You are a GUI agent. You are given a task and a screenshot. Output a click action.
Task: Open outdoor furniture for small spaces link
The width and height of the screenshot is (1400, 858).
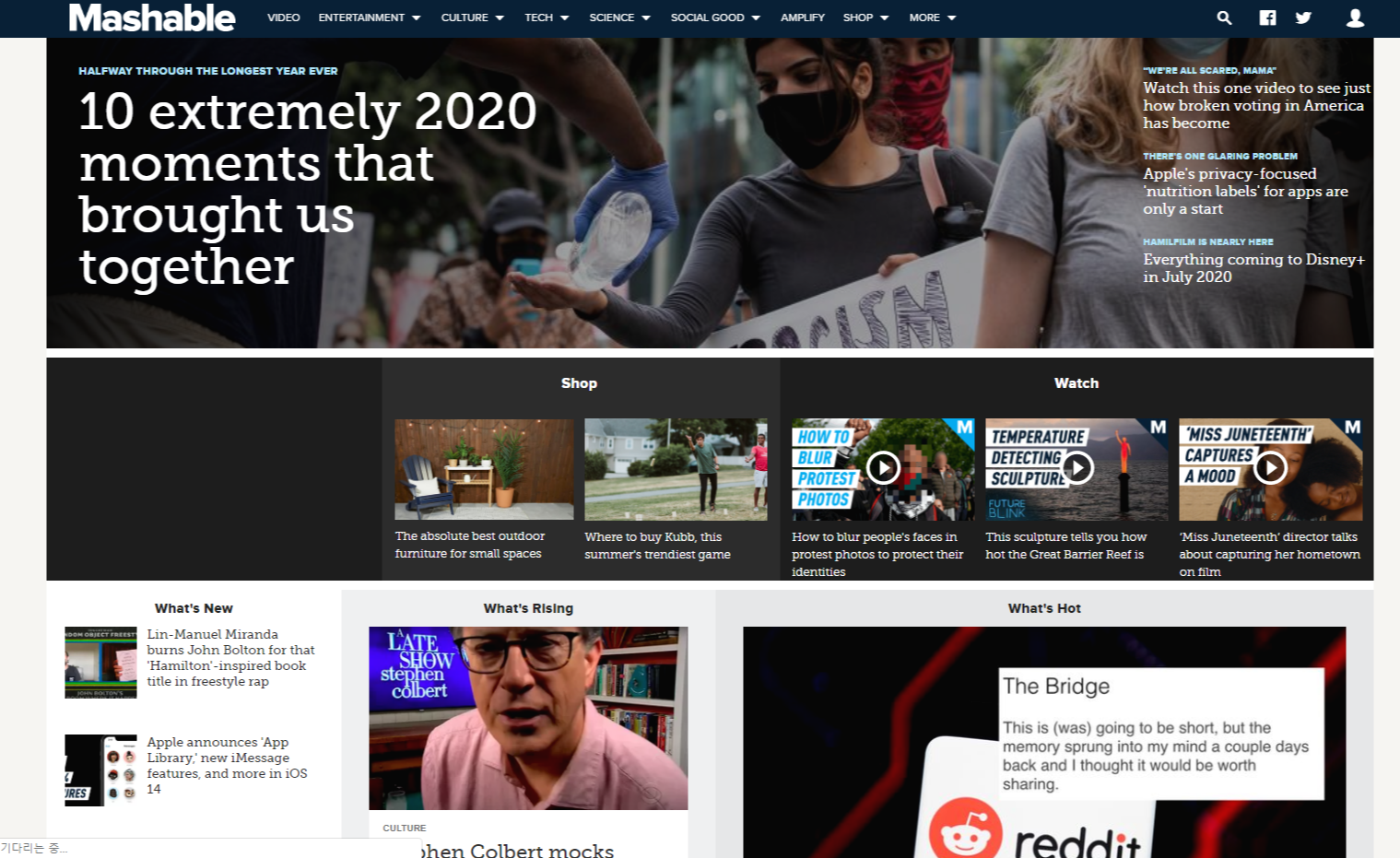click(470, 545)
